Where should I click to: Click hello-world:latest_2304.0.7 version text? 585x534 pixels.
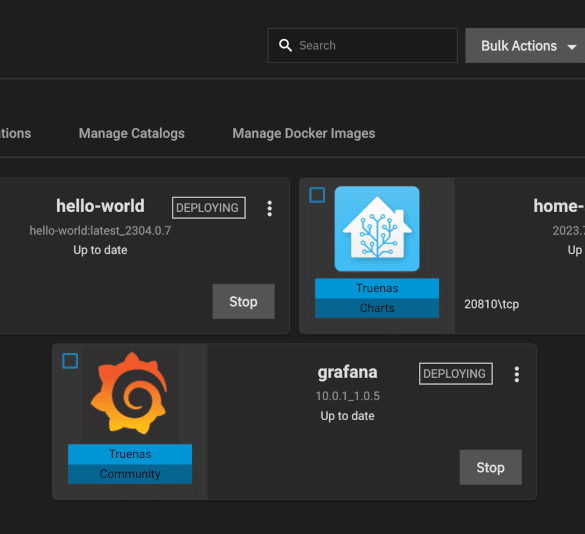click(100, 231)
